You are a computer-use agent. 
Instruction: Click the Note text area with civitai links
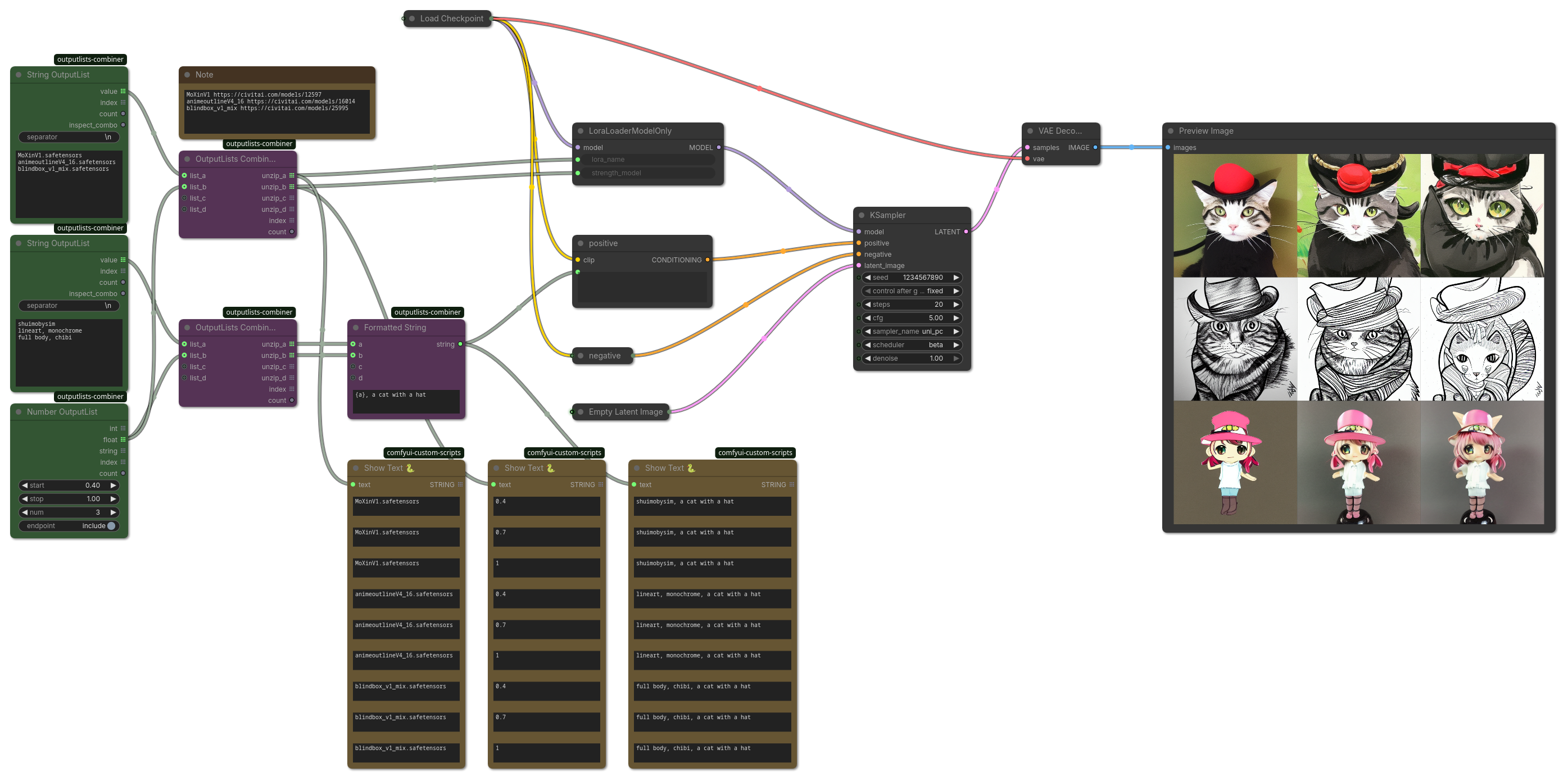point(277,111)
